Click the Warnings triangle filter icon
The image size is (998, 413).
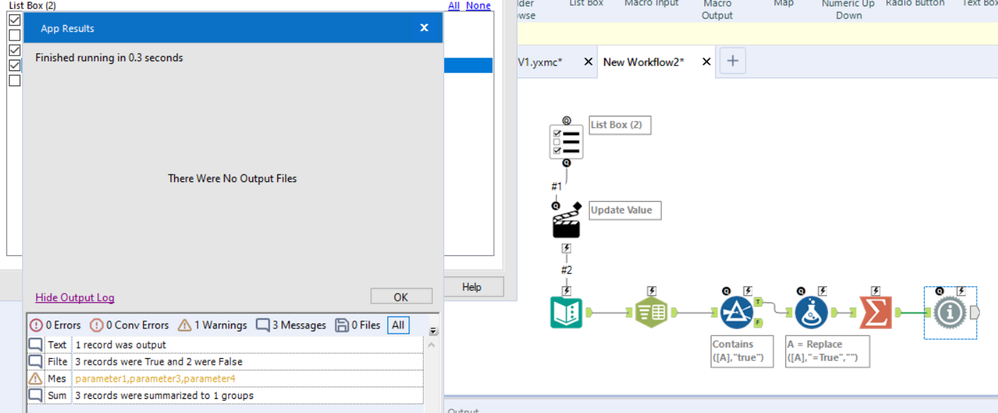pos(185,325)
